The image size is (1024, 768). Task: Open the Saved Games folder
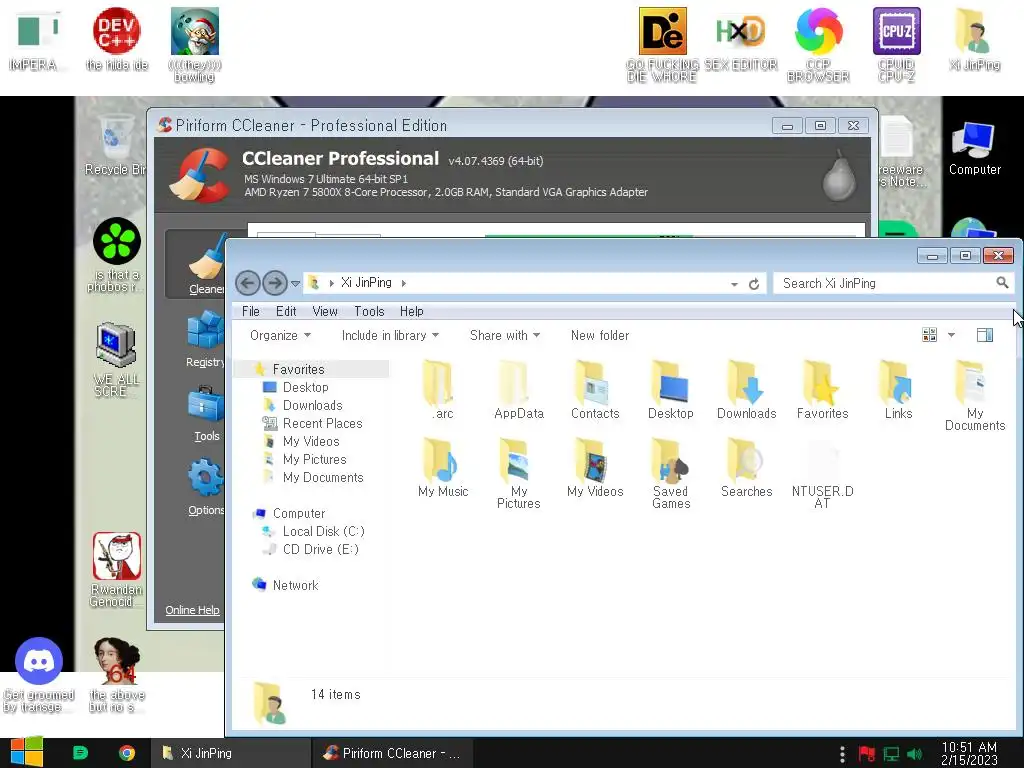(671, 473)
